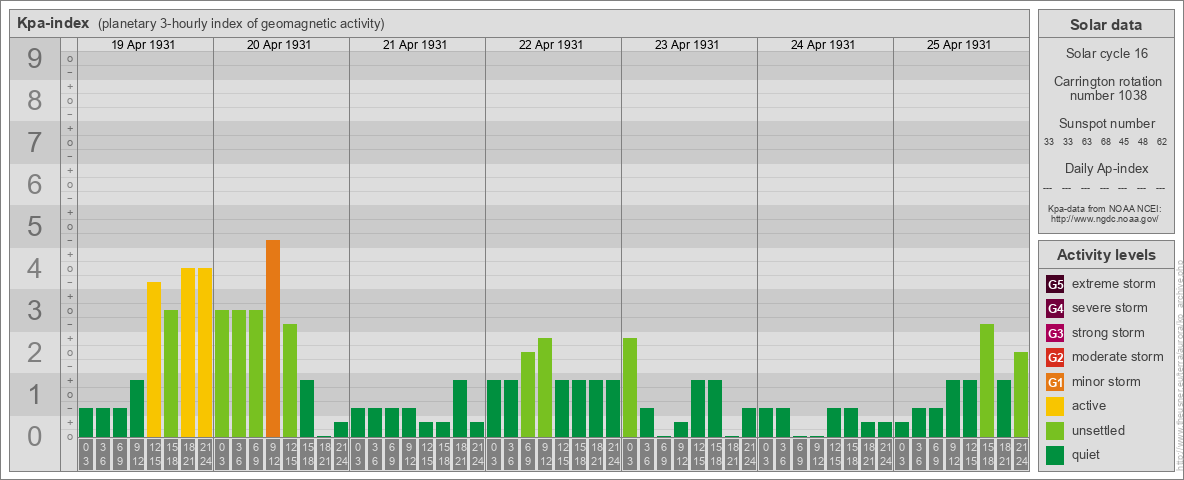1184x480 pixels.
Task: Click the green 18-21 bar on 21 Apr
Action: [x=460, y=409]
